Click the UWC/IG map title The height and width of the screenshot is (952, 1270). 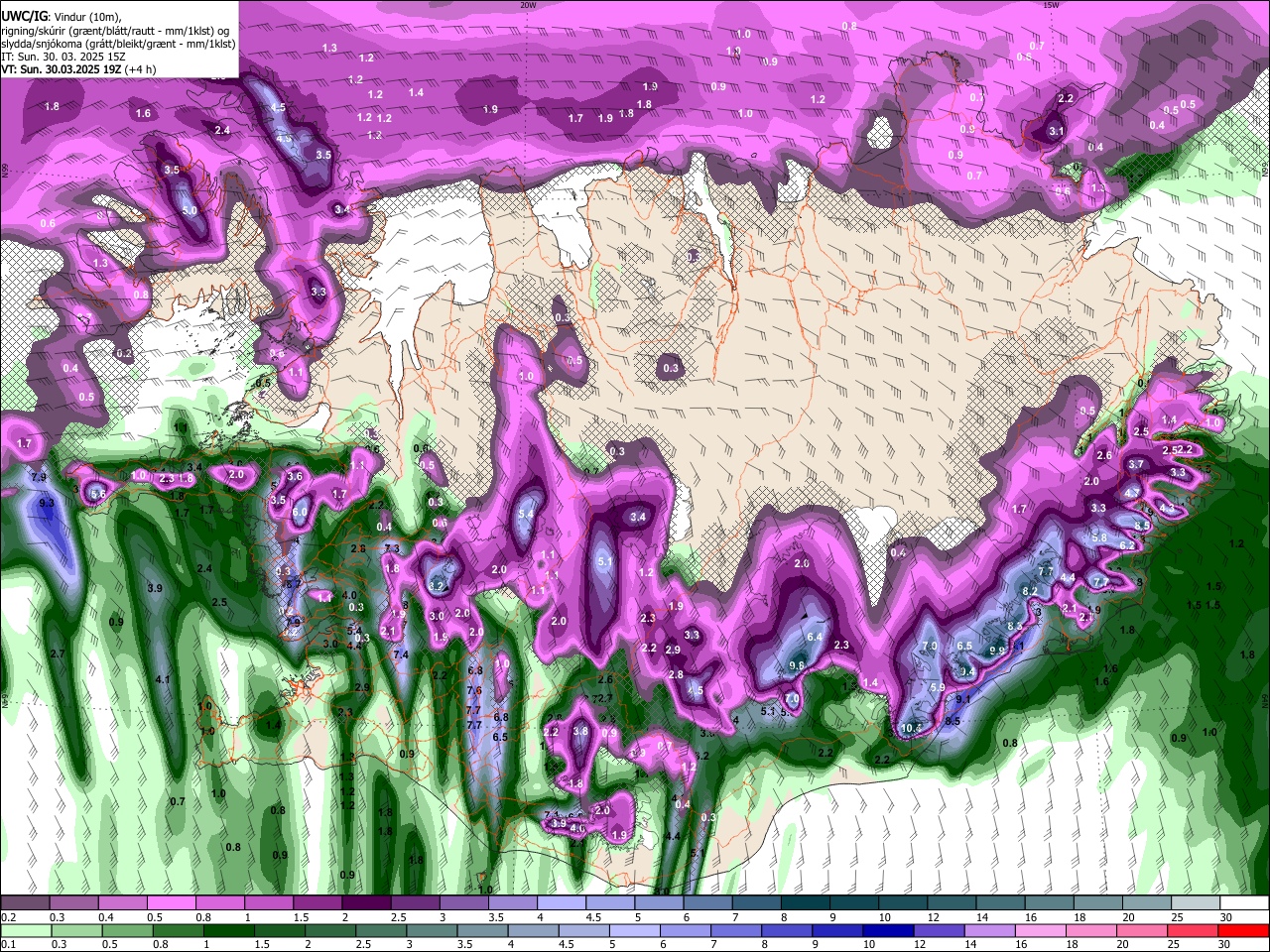pos(24,17)
